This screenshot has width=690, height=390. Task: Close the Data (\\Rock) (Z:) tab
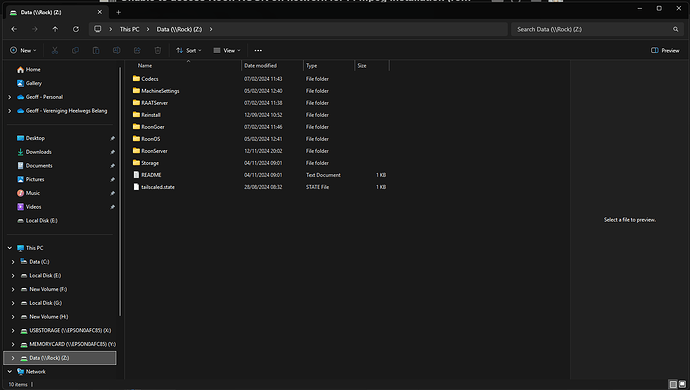99,12
